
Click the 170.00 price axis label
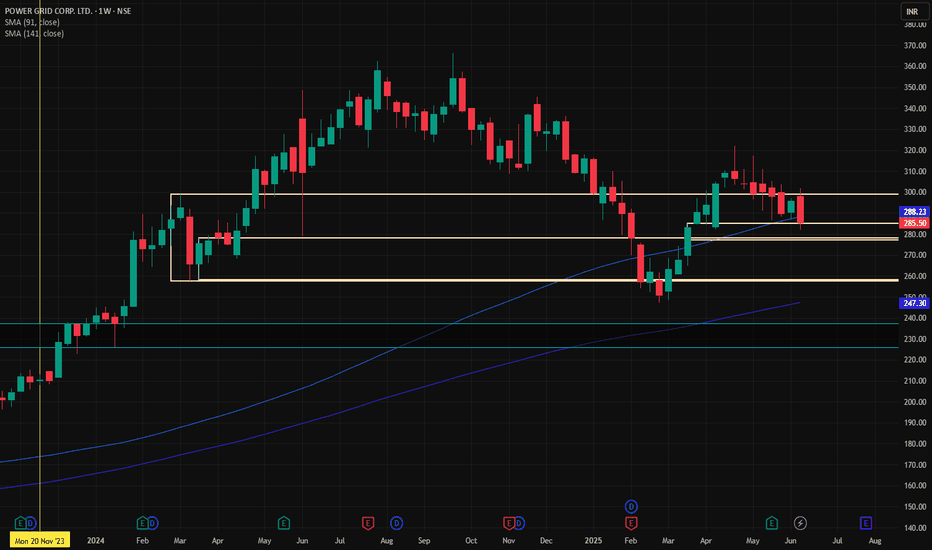(914, 465)
